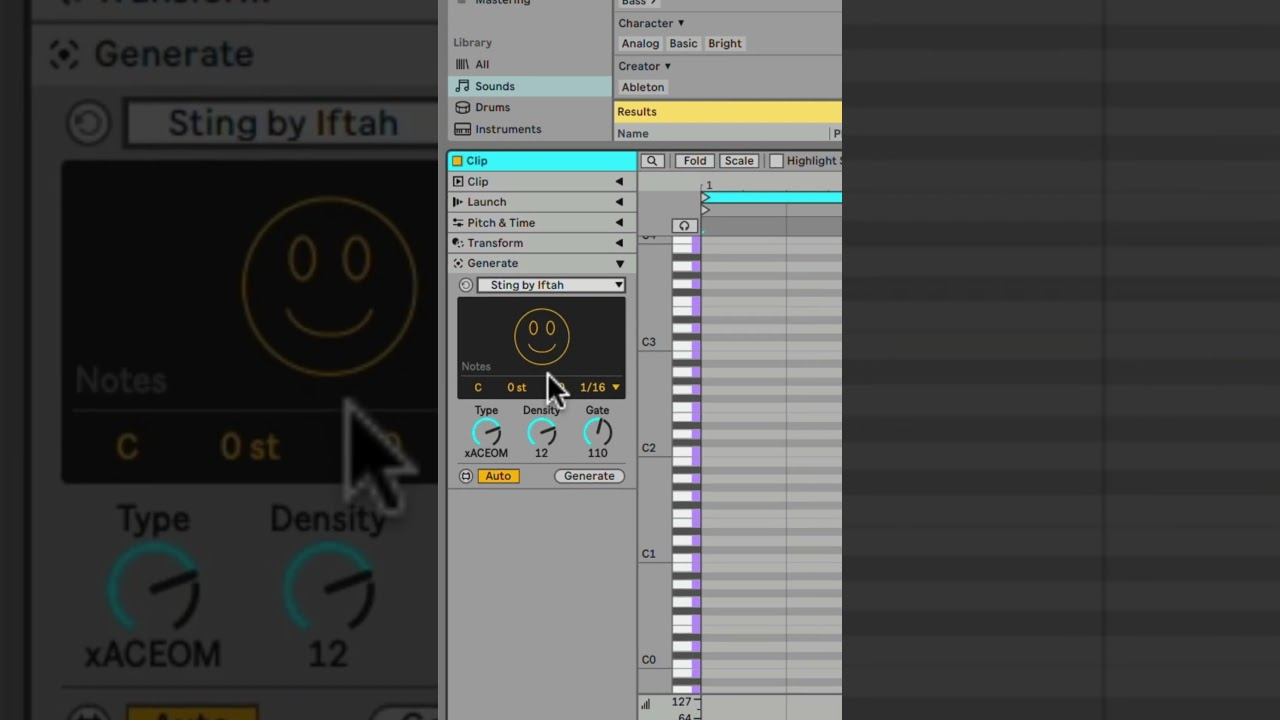Click the root note C field
Image resolution: width=1280 pixels, height=720 pixels.
click(478, 387)
